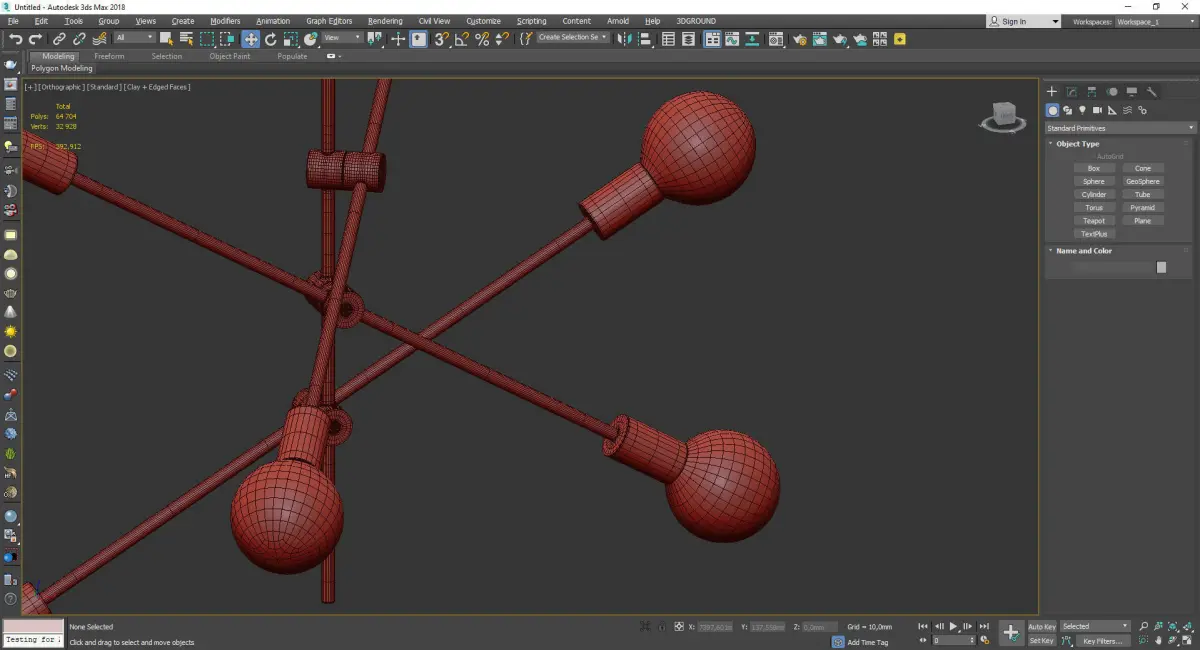Toggle the Layer Explorer icon
Image resolution: width=1200 pixels, height=650 pixels.
pyautogui.click(x=690, y=38)
